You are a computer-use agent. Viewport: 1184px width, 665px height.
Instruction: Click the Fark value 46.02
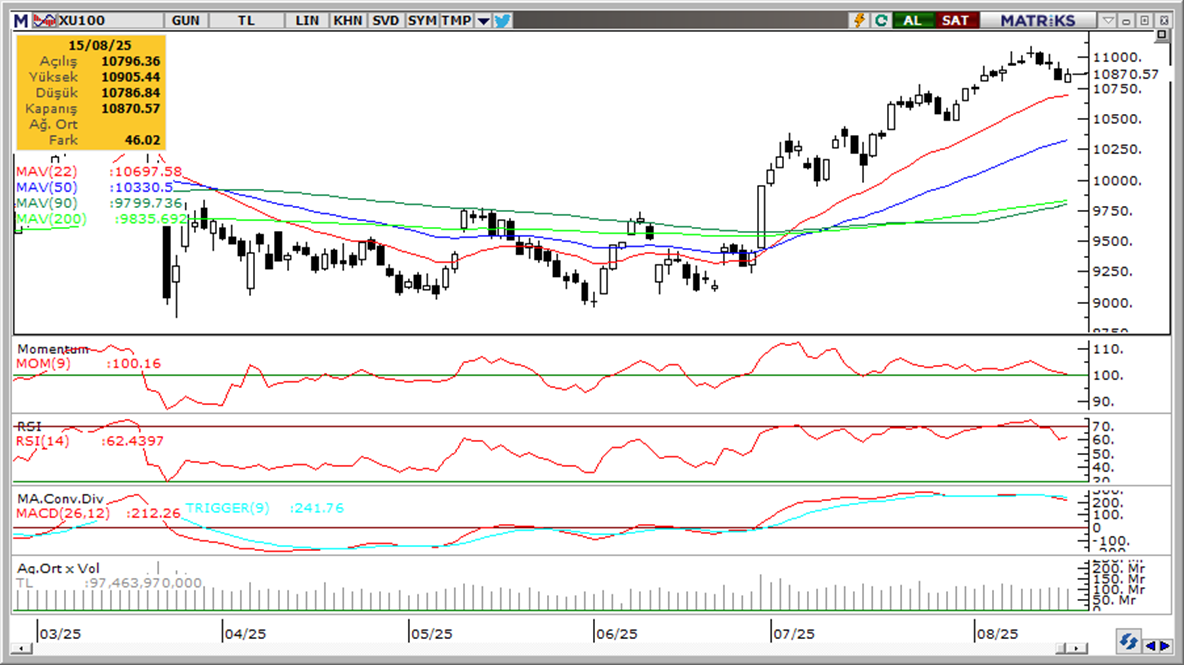(x=143, y=140)
